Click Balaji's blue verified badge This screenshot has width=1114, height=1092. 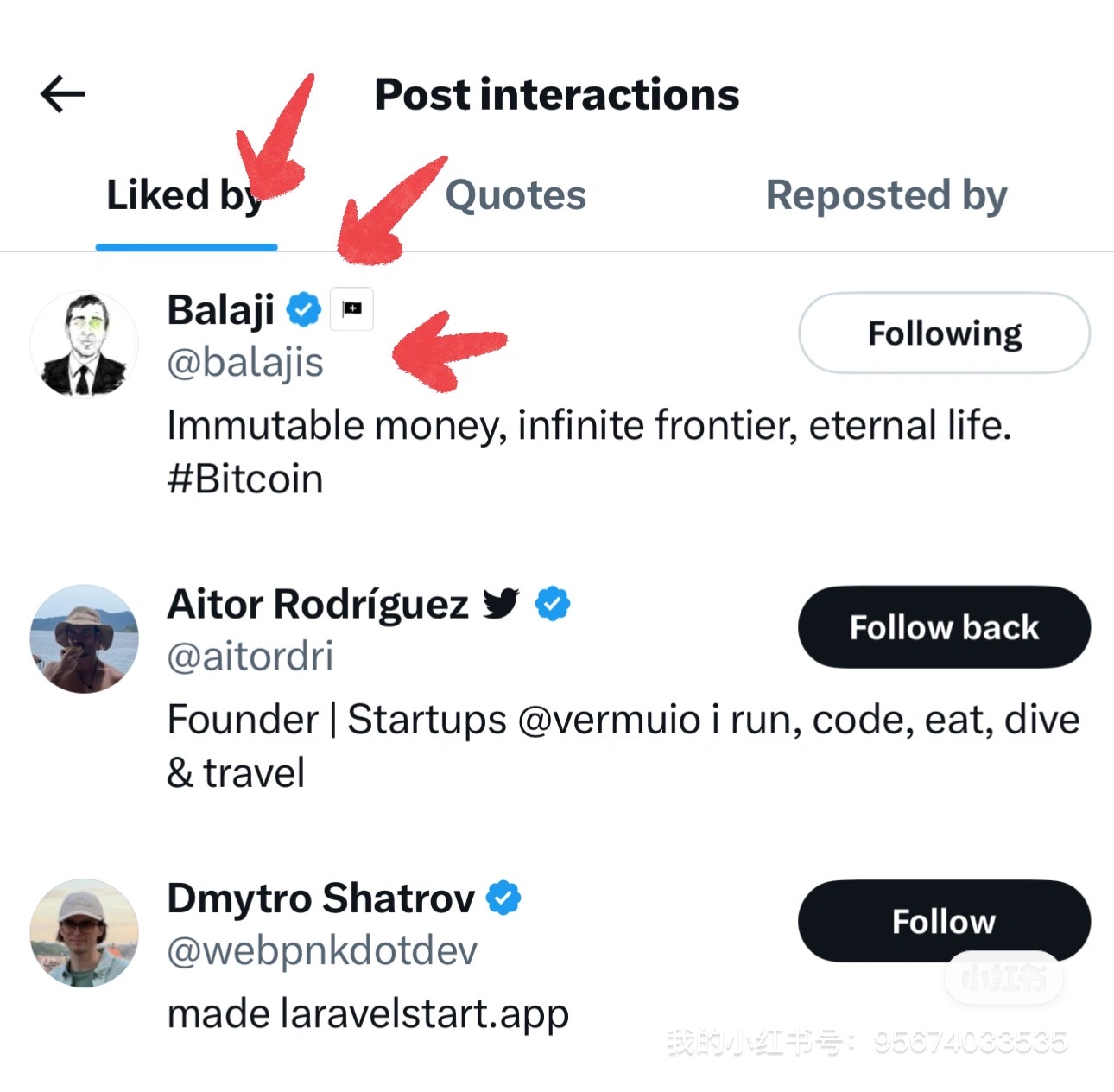point(304,309)
